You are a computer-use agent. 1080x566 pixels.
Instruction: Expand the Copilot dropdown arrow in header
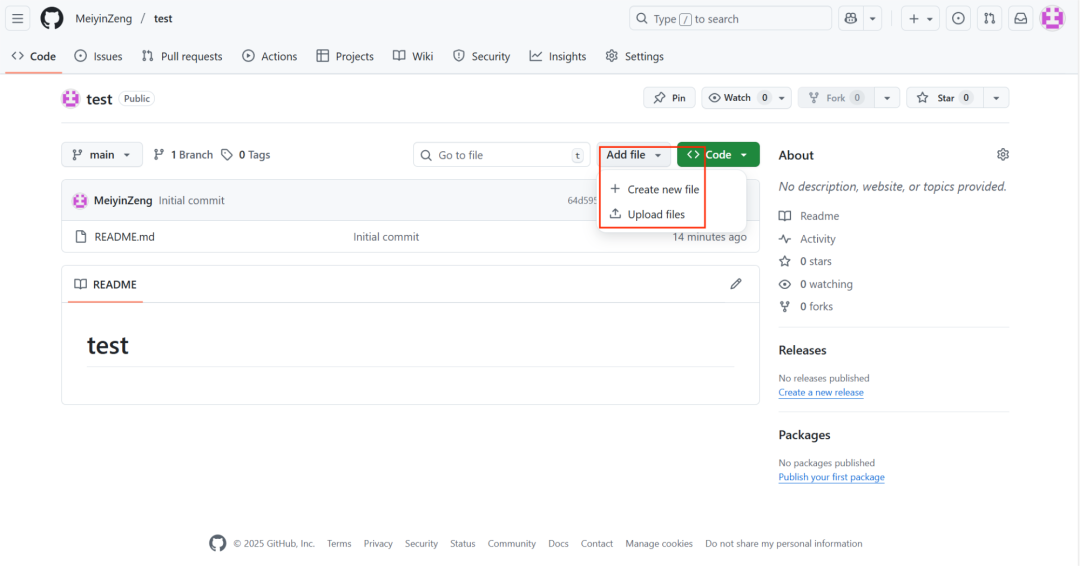(x=873, y=19)
